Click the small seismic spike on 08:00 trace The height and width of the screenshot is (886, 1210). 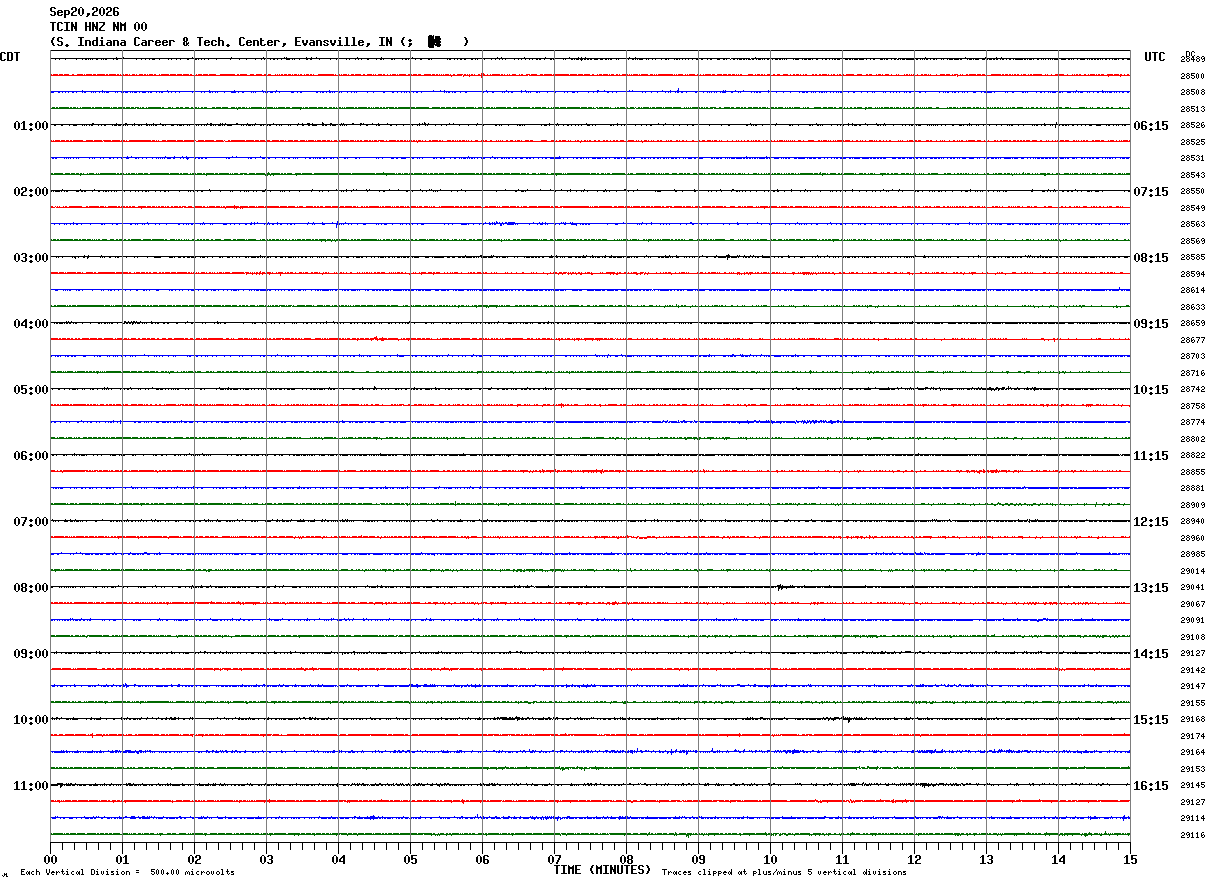pyautogui.click(x=779, y=587)
